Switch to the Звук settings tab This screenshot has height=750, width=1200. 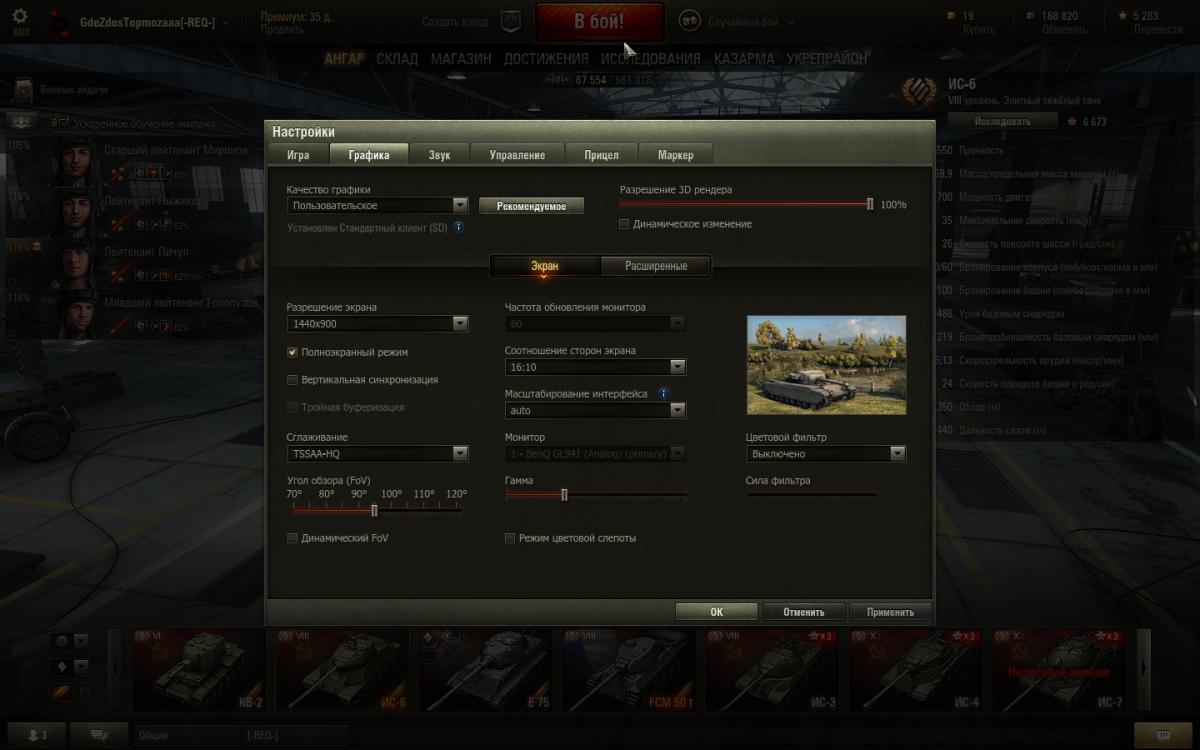click(439, 155)
